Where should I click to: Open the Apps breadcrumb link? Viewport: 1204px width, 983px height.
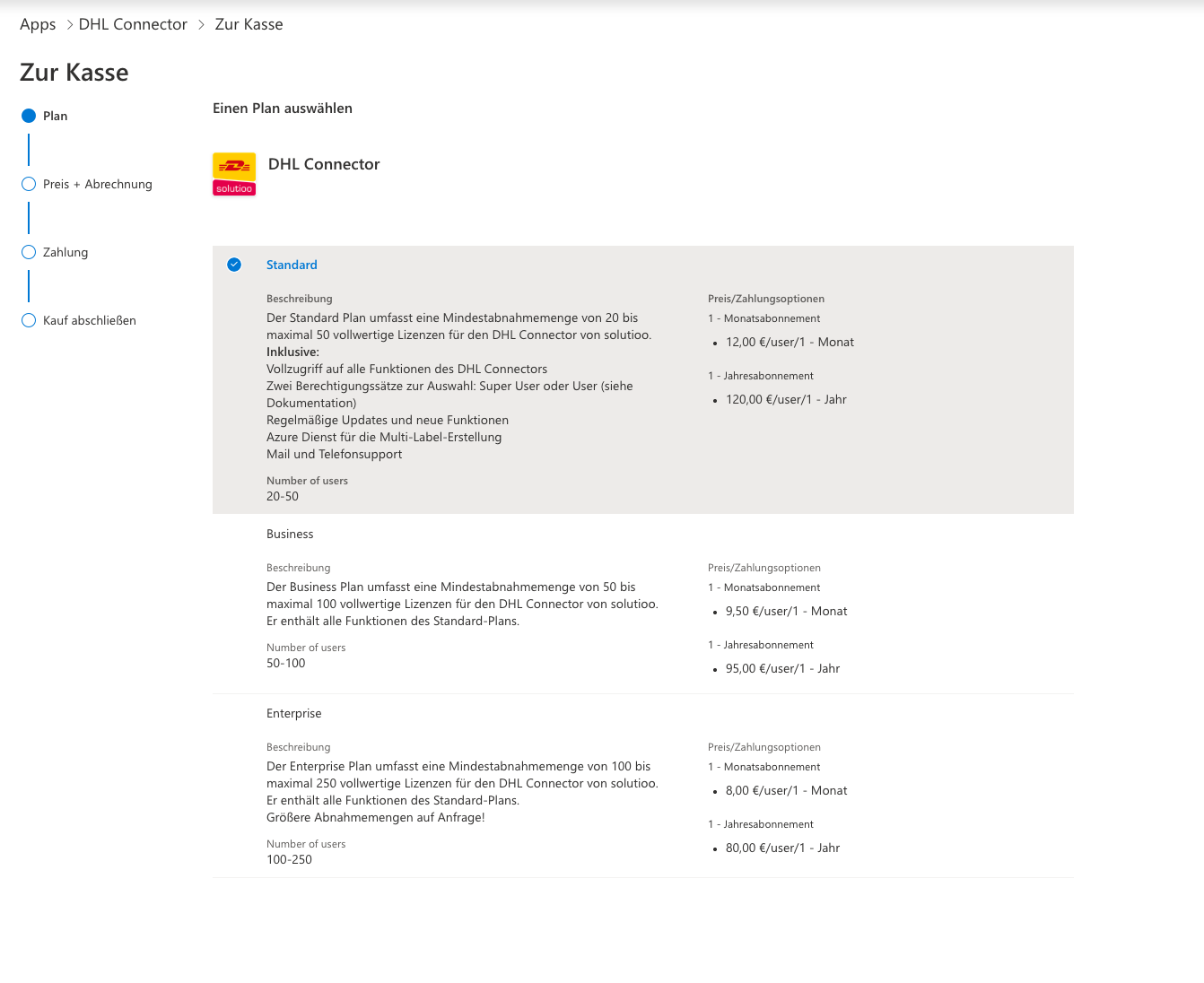[38, 24]
